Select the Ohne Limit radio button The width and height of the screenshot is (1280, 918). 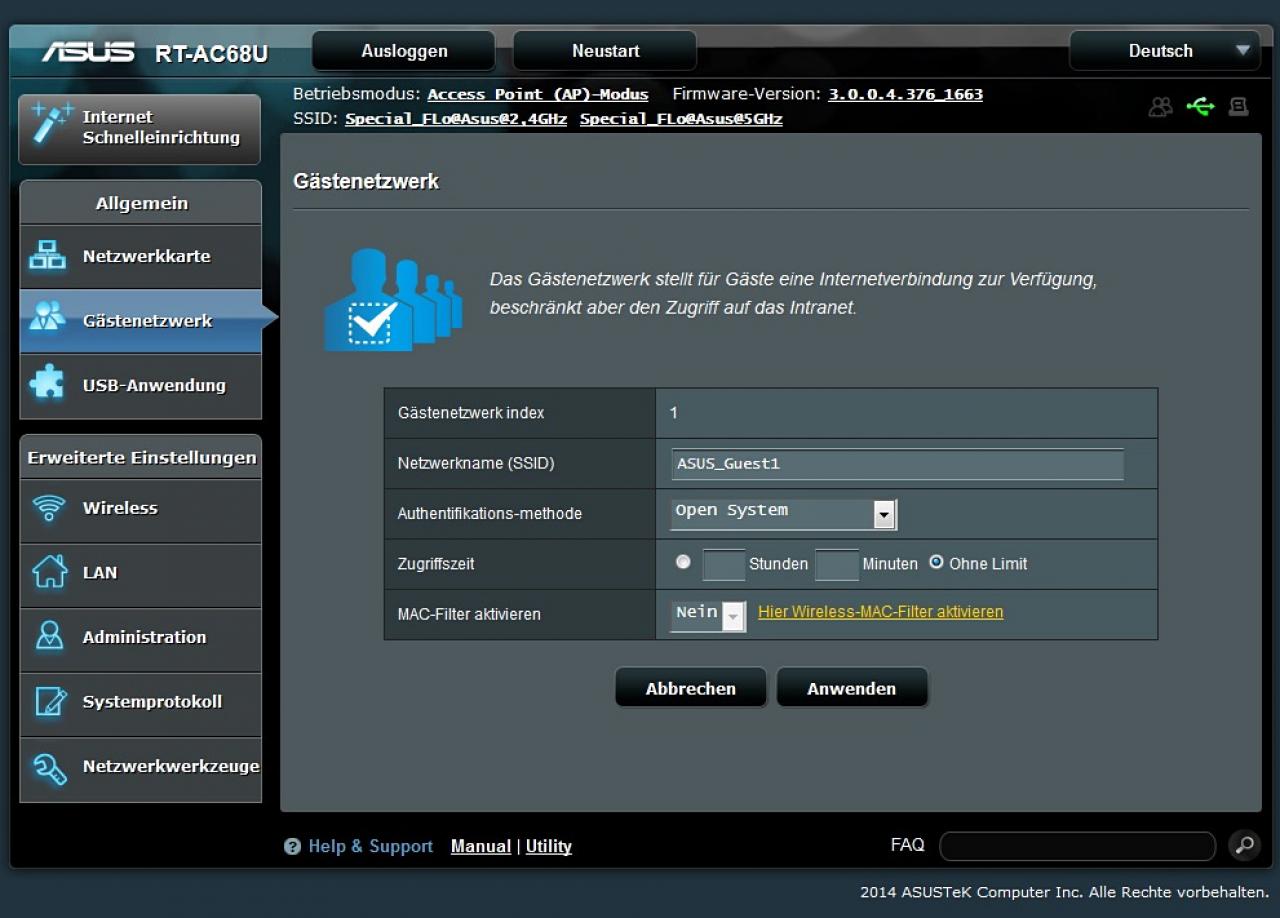tap(936, 562)
